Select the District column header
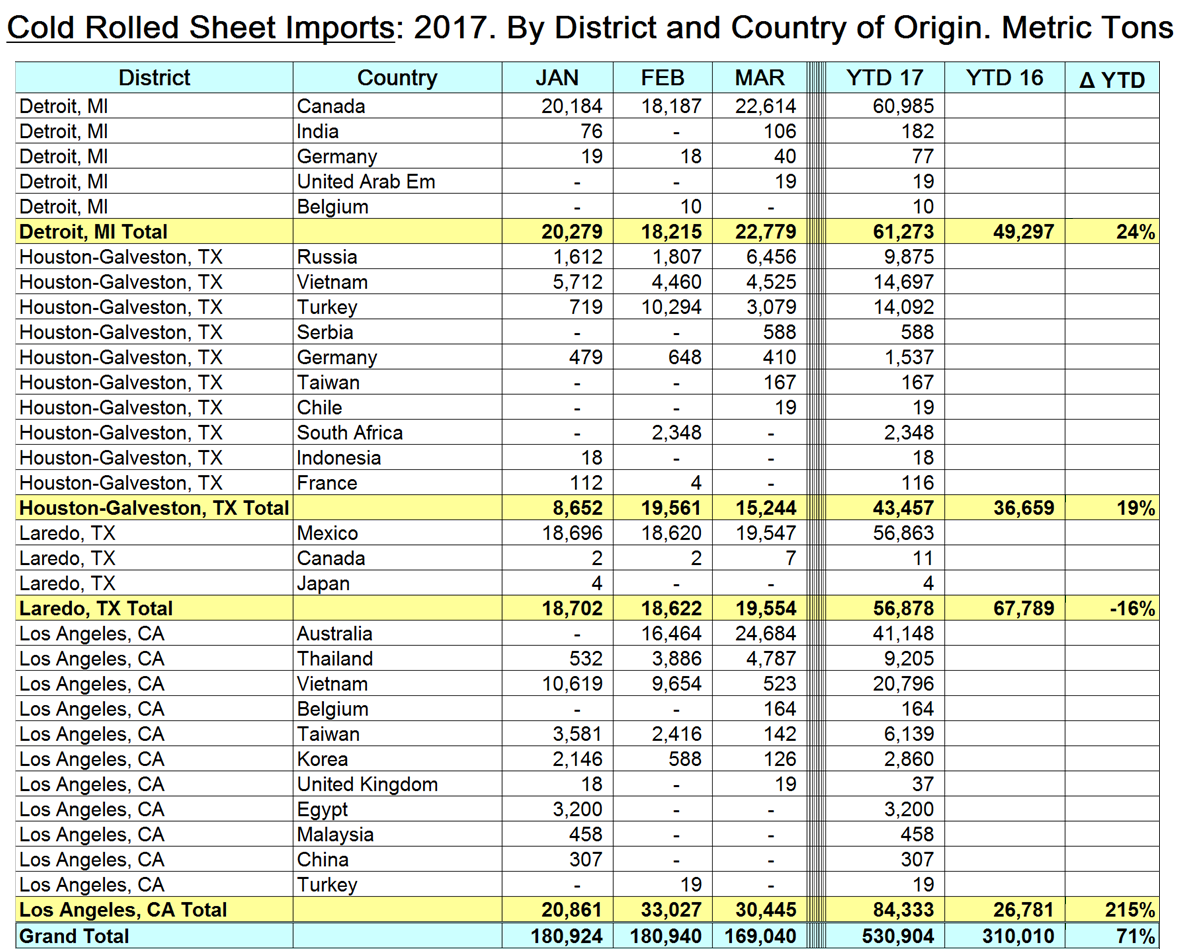Screen dimensions: 1177x949 pyautogui.click(x=154, y=78)
